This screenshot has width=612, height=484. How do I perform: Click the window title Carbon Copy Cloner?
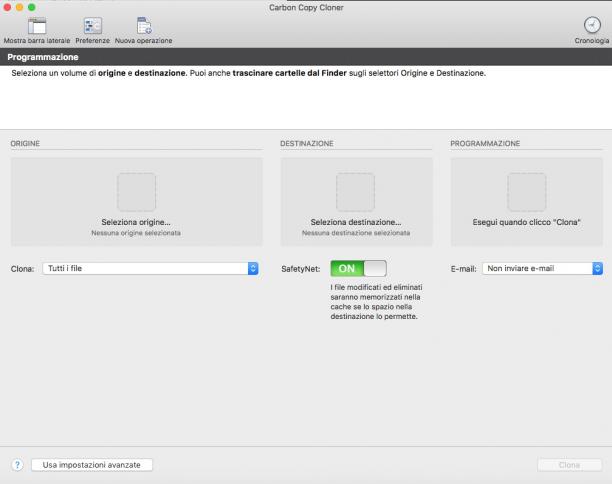pyautogui.click(x=306, y=7)
